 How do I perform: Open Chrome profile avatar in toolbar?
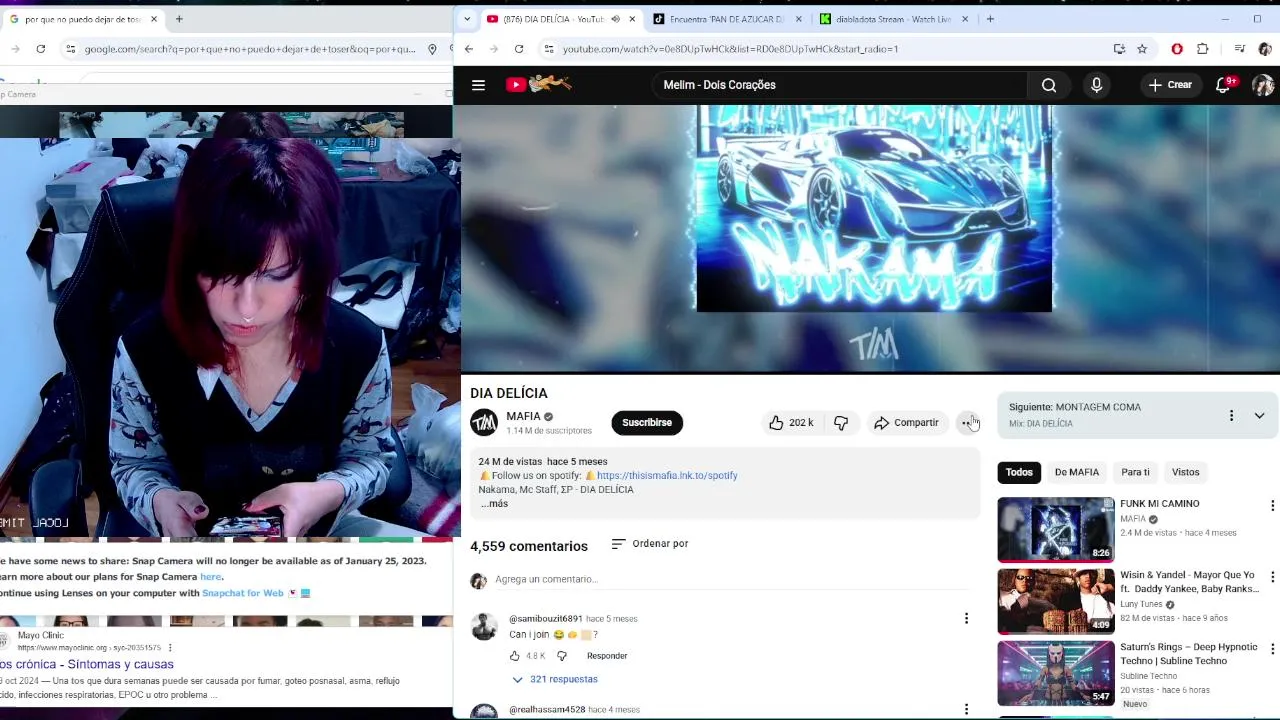click(x=1265, y=49)
